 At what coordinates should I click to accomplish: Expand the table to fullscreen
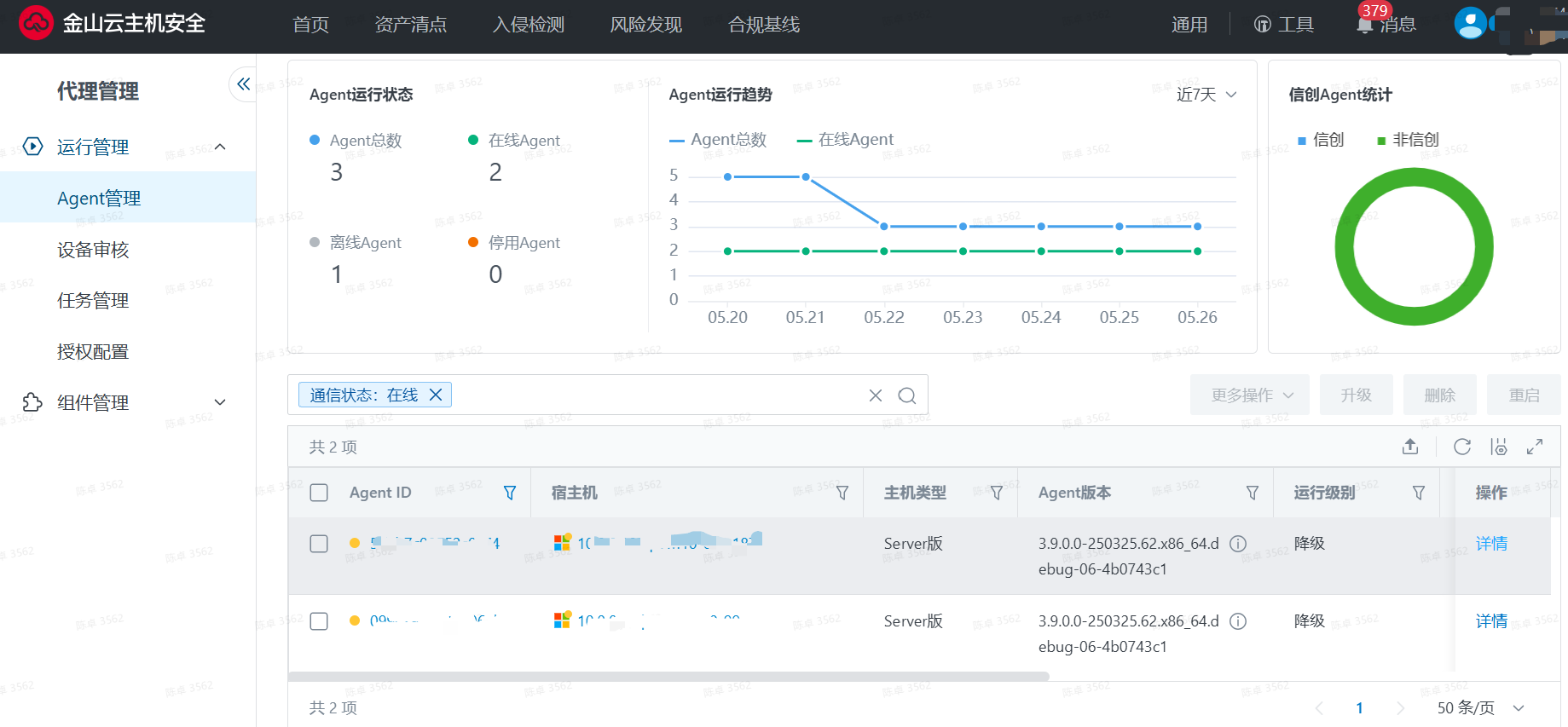click(1535, 447)
